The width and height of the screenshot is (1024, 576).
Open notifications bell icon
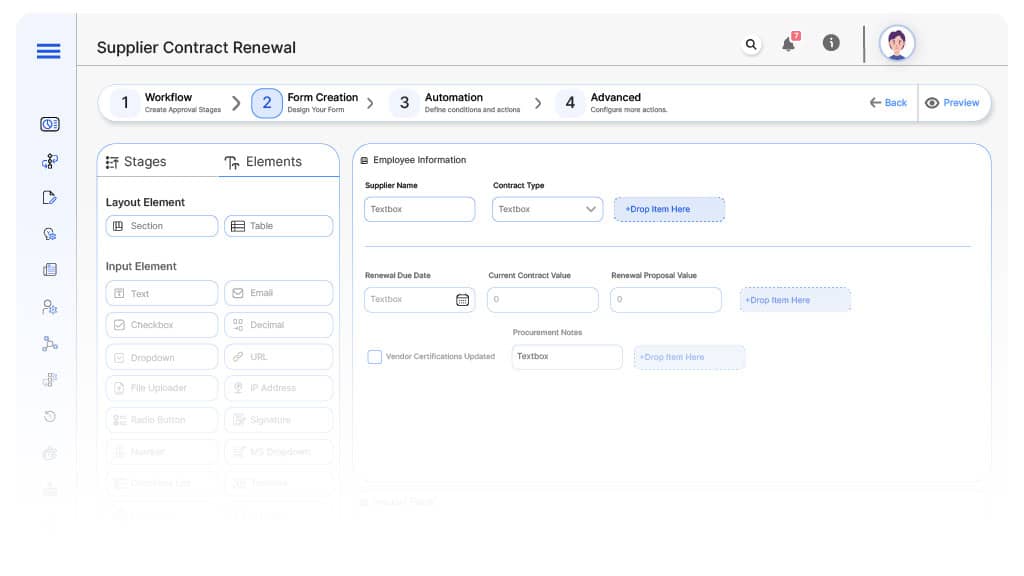point(790,43)
